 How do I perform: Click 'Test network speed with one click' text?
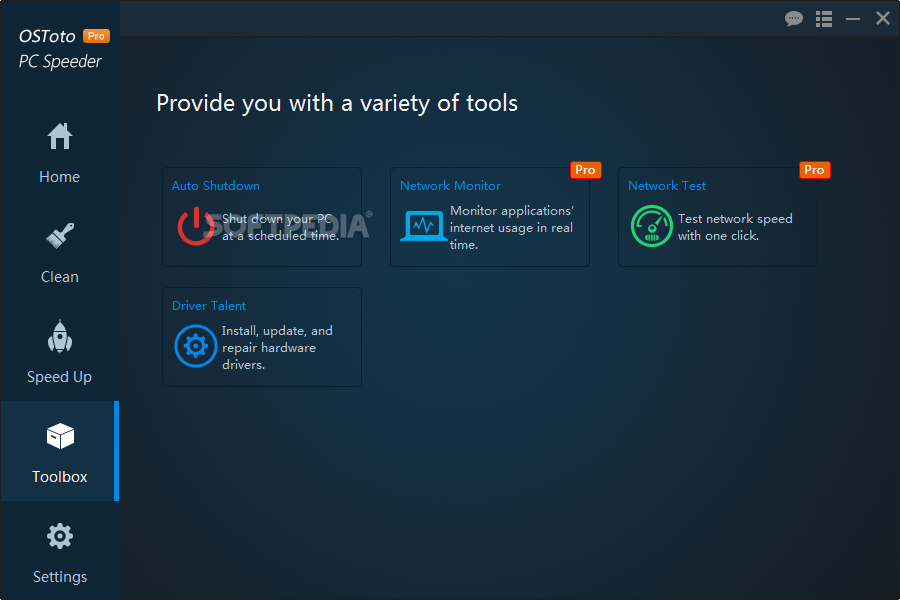click(735, 227)
